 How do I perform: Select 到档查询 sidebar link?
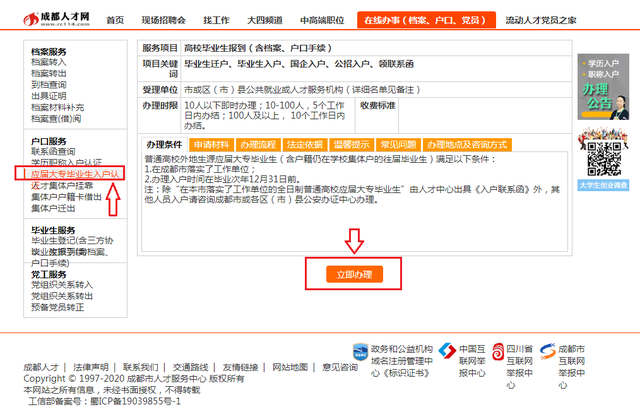point(49,85)
